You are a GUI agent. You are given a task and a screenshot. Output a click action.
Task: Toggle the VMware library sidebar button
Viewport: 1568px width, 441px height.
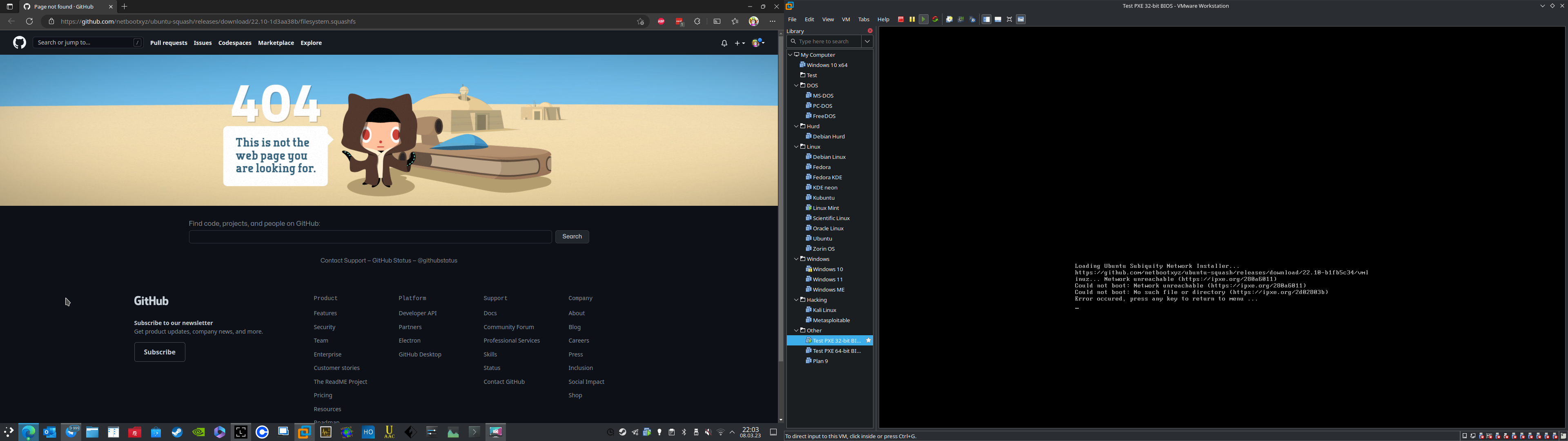986,20
